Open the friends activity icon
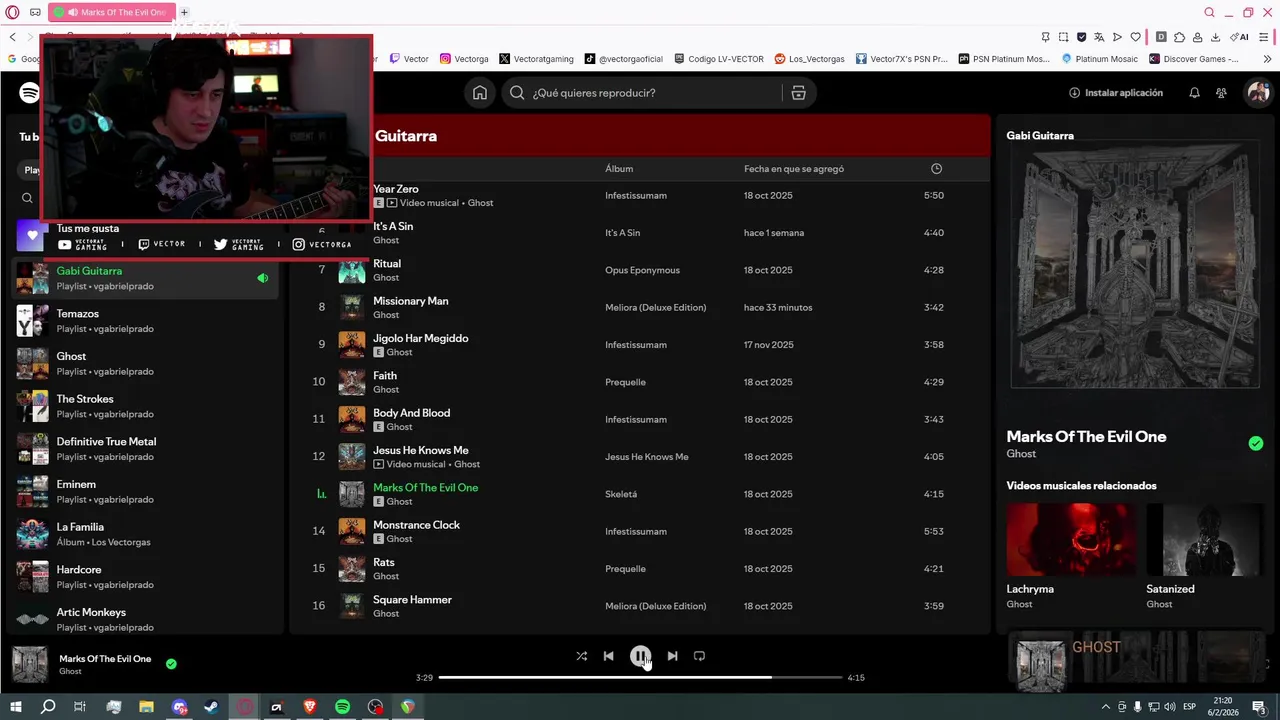This screenshot has width=1280, height=720. [1221, 93]
